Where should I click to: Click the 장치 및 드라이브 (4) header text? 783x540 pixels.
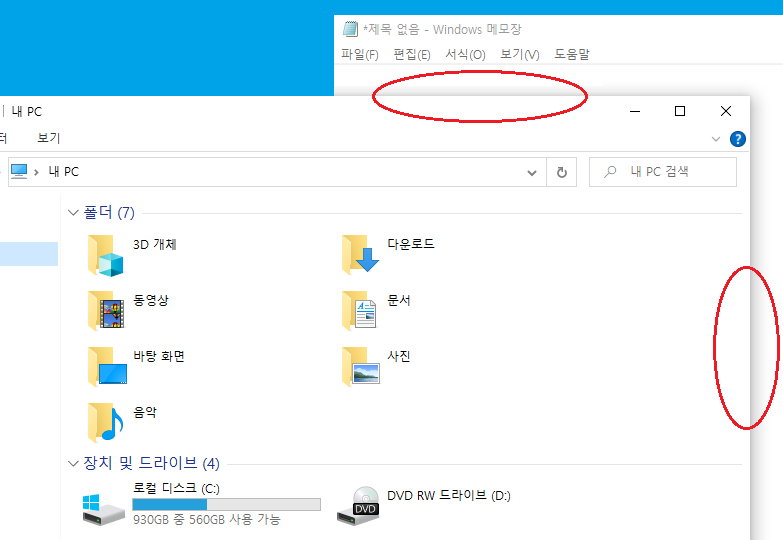151,463
